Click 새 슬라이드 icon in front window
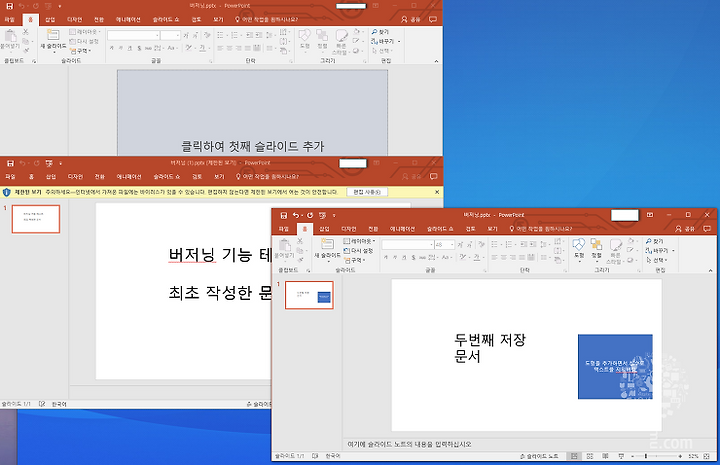 coord(327,244)
